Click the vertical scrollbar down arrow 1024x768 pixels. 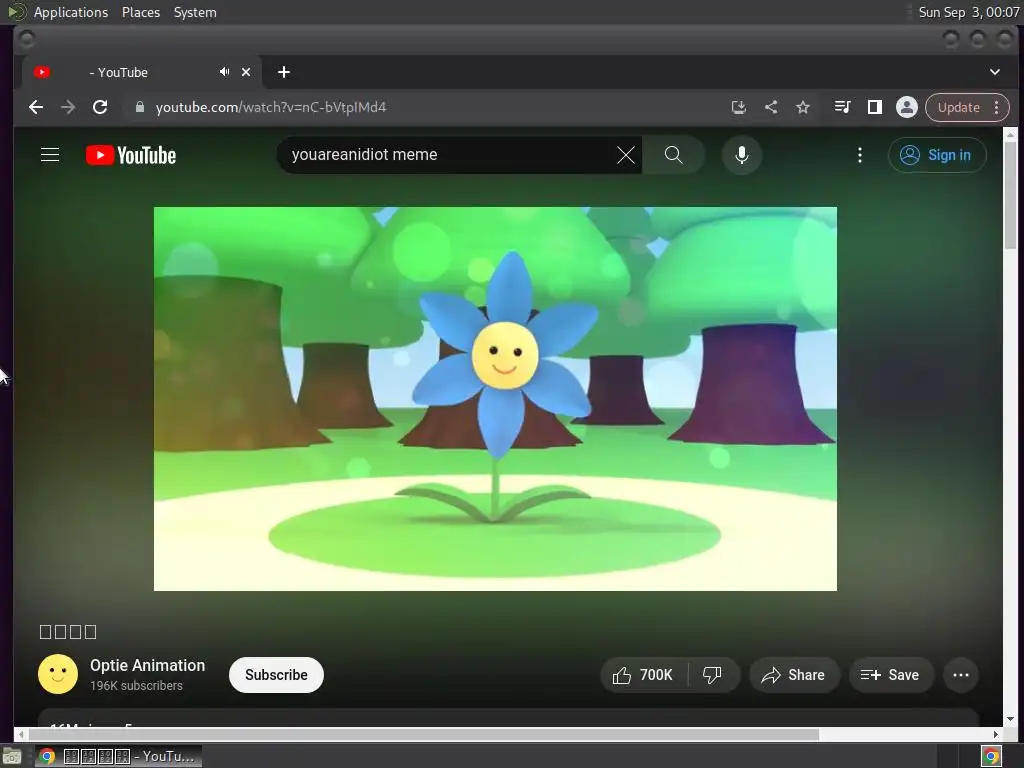[x=1010, y=719]
